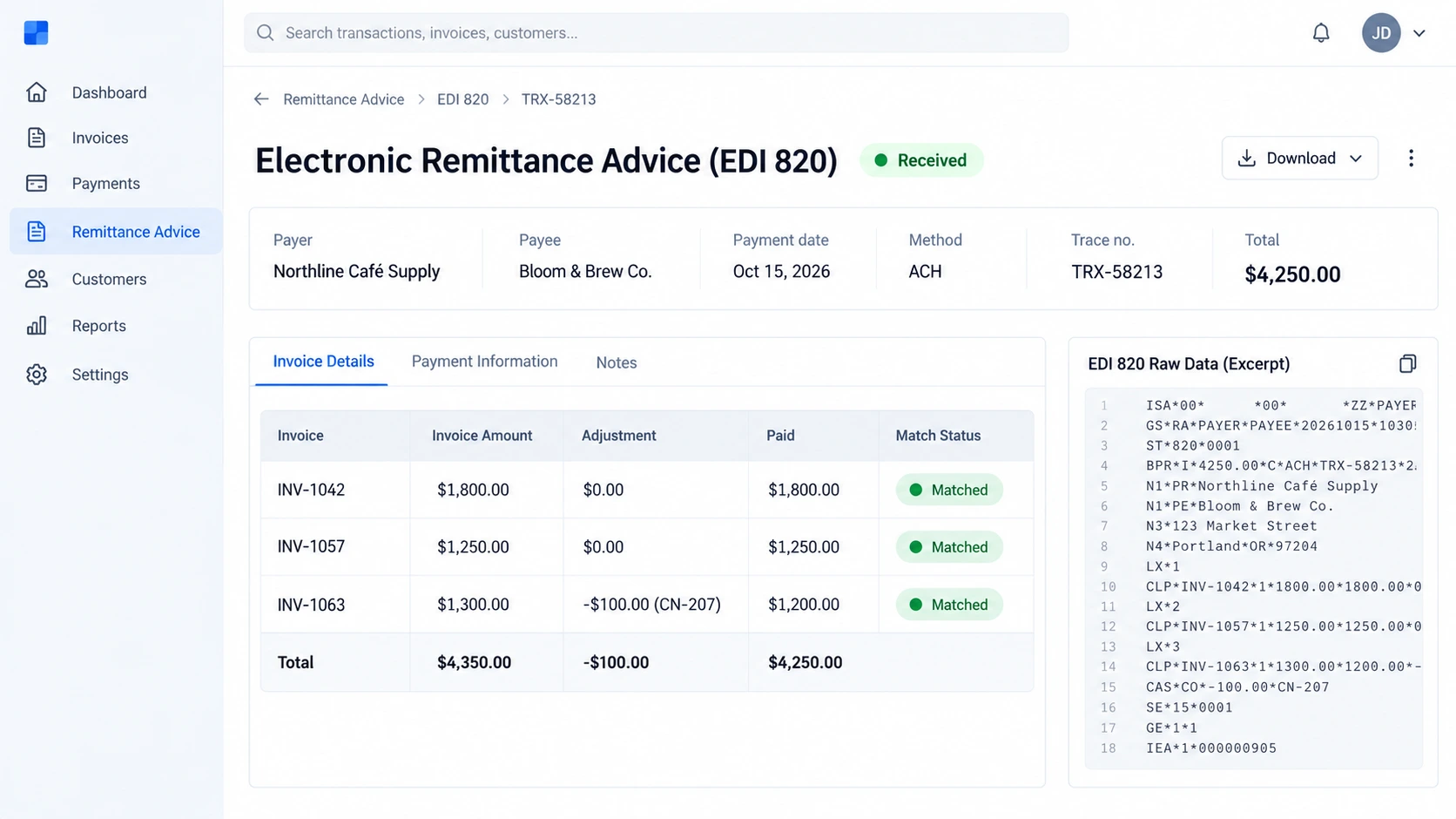Image resolution: width=1456 pixels, height=819 pixels.
Task: Switch to the Invoice Details tab
Action: pos(323,362)
